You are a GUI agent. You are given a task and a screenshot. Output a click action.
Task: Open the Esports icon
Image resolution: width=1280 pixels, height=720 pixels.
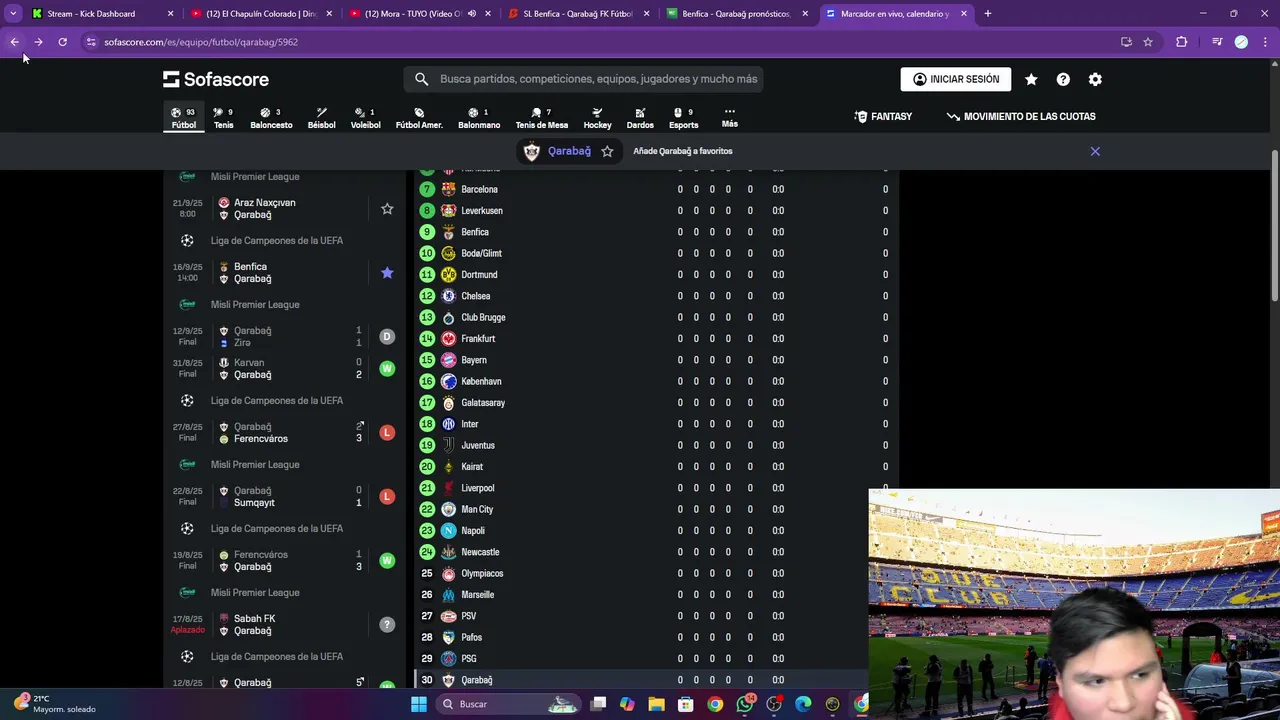[x=683, y=118]
